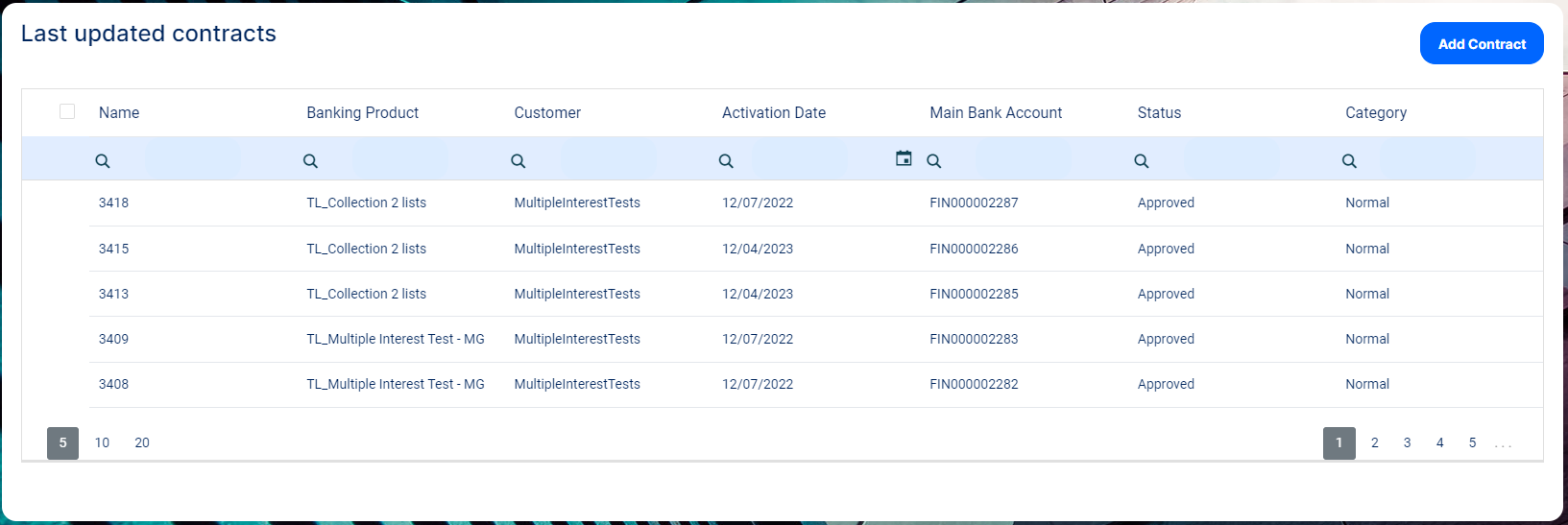This screenshot has height=525, width=1568.
Task: Click the Category column filter search icon
Action: click(1349, 161)
